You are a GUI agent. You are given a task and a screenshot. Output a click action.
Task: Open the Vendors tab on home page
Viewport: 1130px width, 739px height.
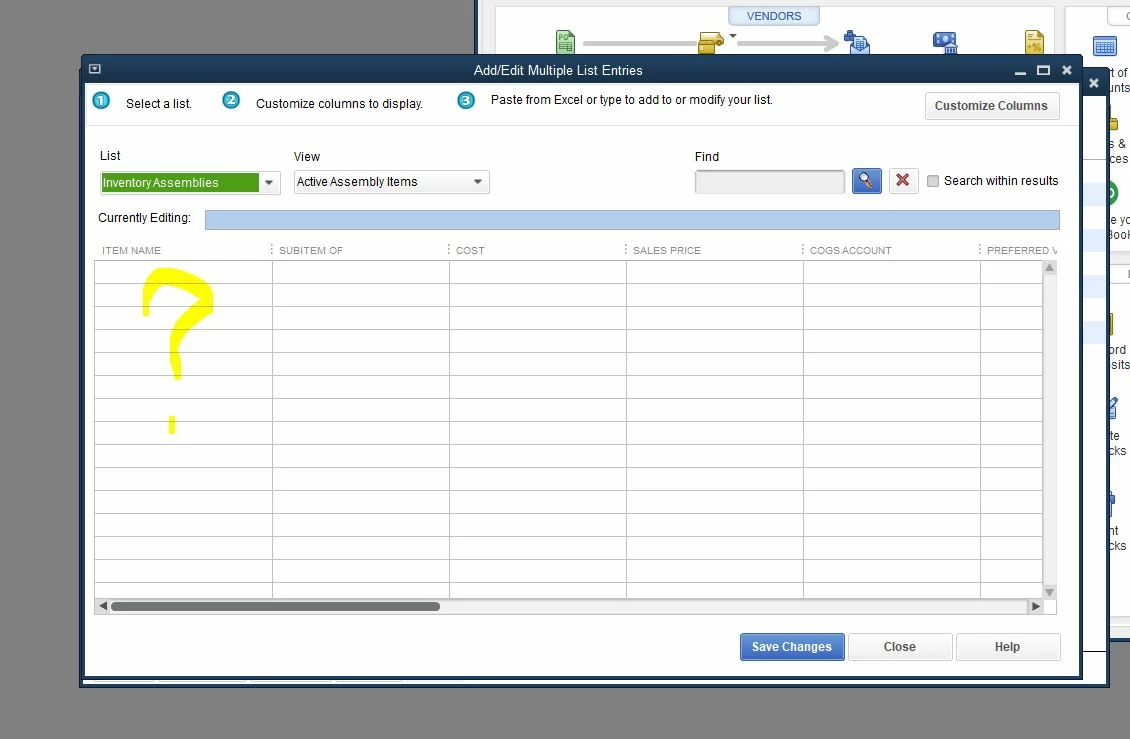[773, 16]
